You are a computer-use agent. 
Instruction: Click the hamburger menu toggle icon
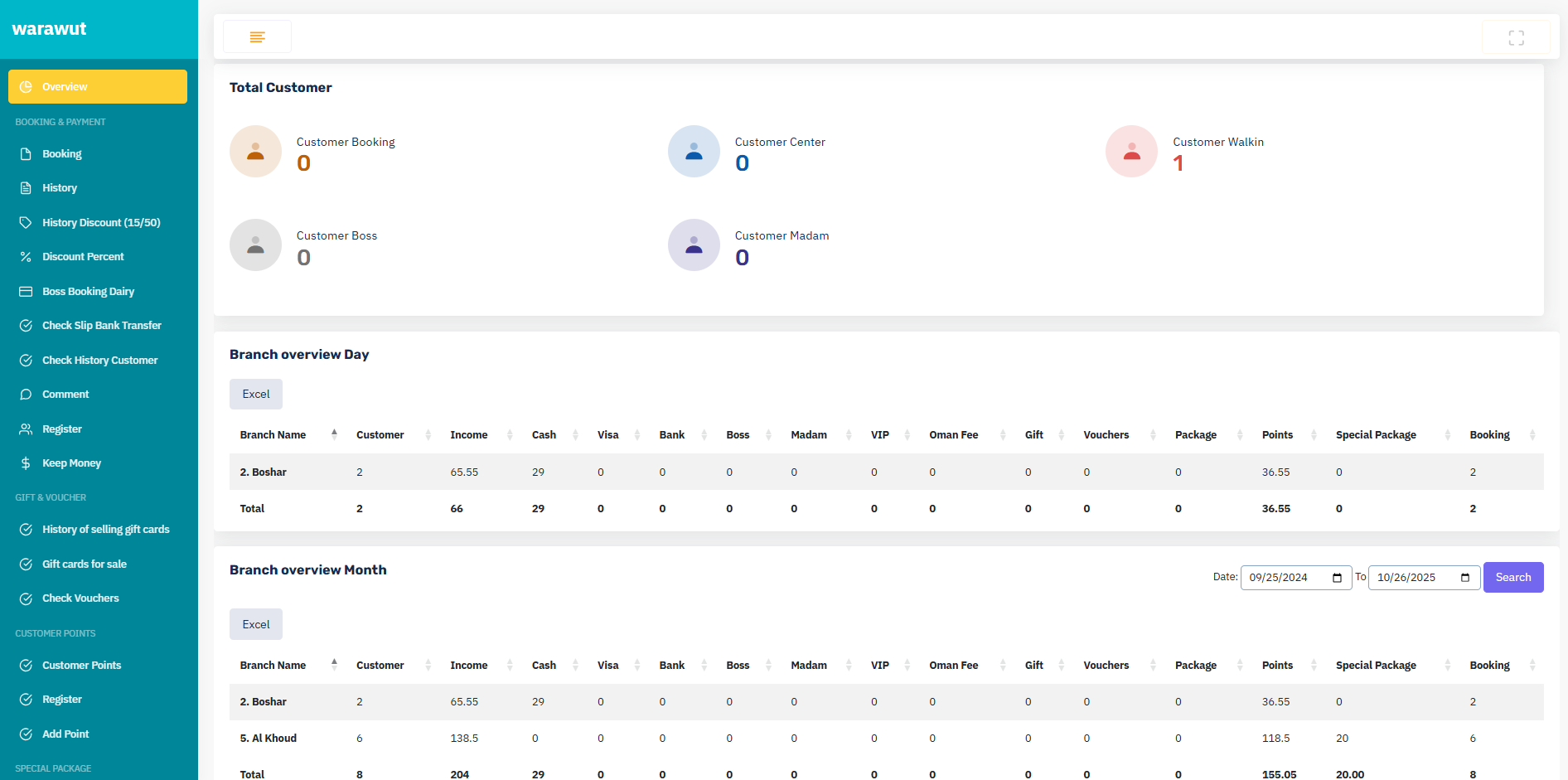[x=257, y=37]
